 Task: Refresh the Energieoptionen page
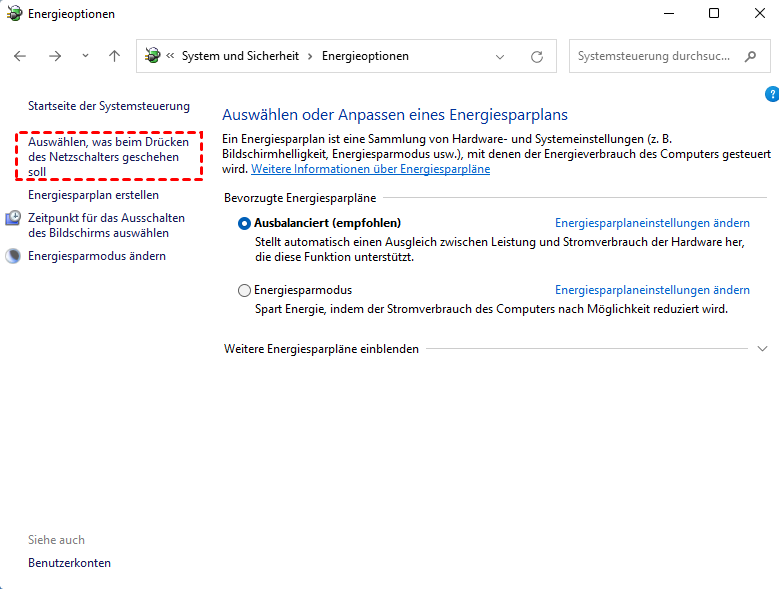click(537, 57)
